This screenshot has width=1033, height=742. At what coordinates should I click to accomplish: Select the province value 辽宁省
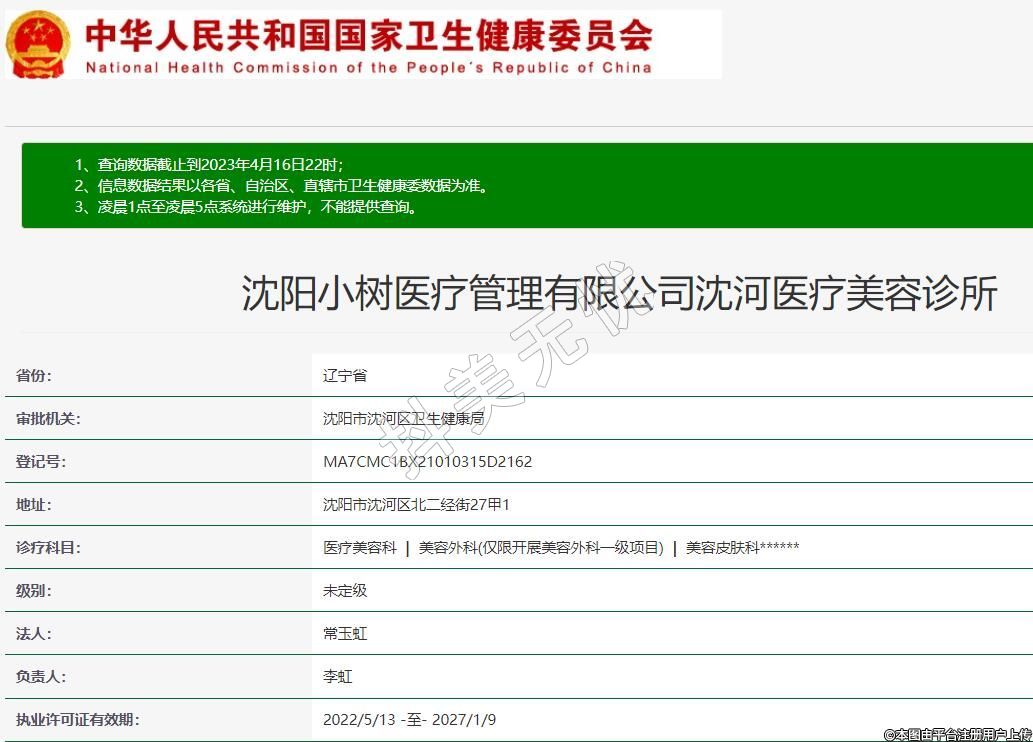(x=345, y=376)
